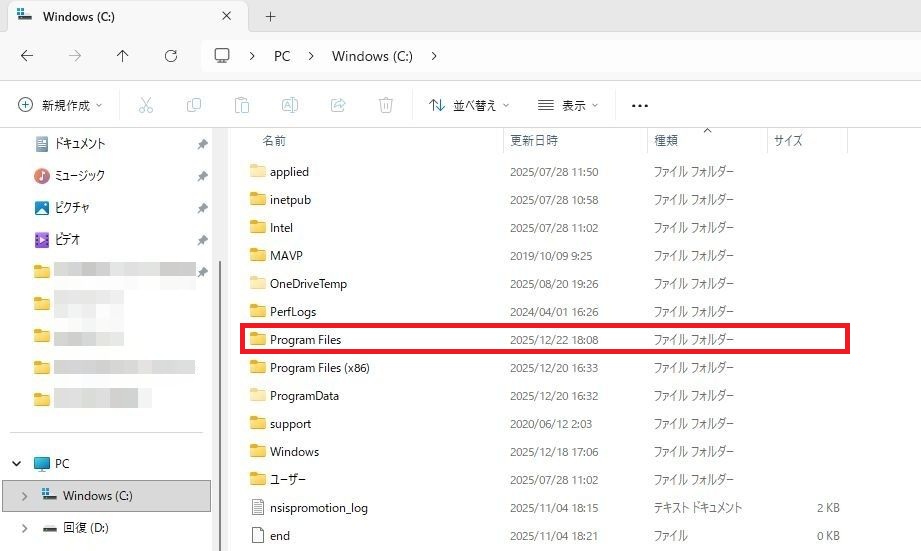The image size is (921, 551).
Task: Click the rename icon in toolbar
Action: [x=289, y=105]
